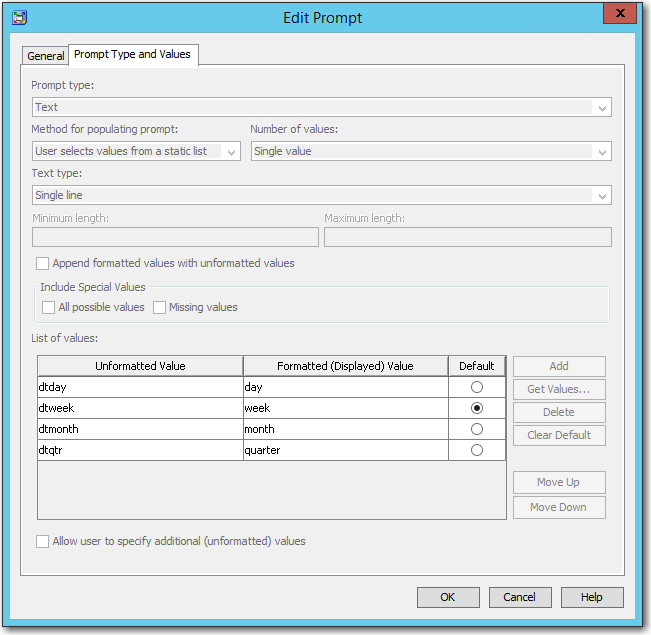
Task: Set dtday as the default value
Action: coord(476,387)
